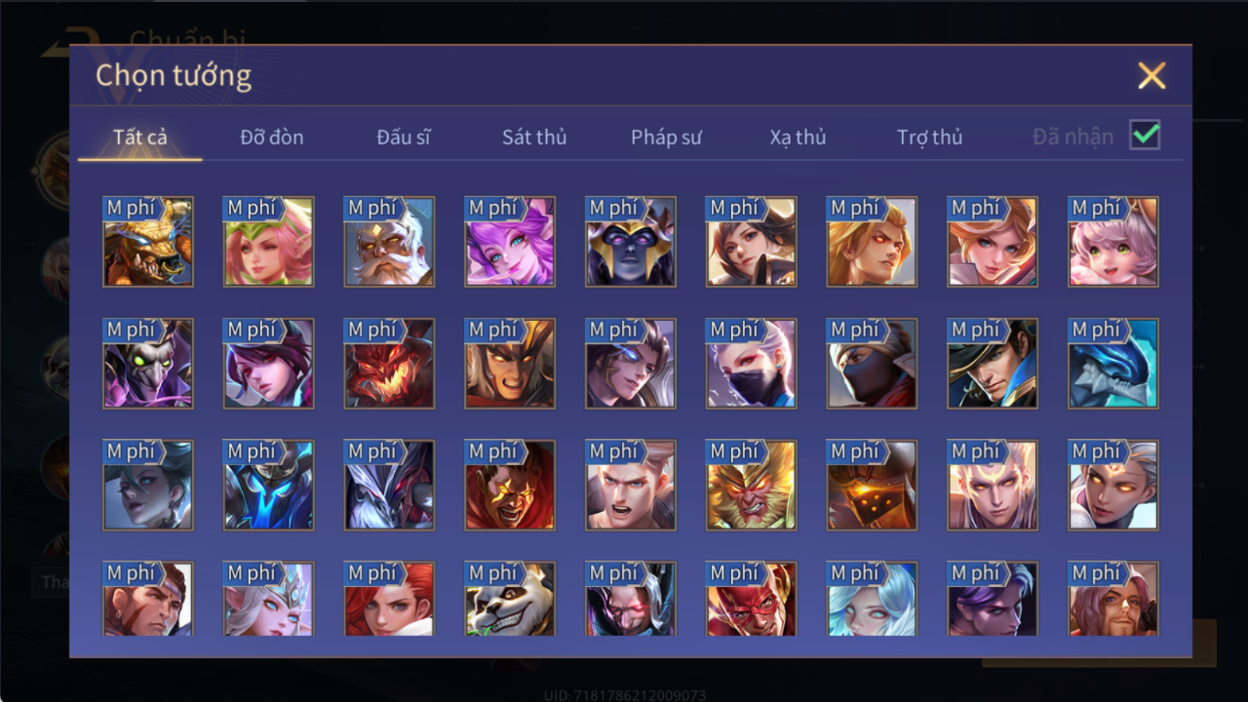
Task: Pick the white-bearded old man hero
Action: 389,242
